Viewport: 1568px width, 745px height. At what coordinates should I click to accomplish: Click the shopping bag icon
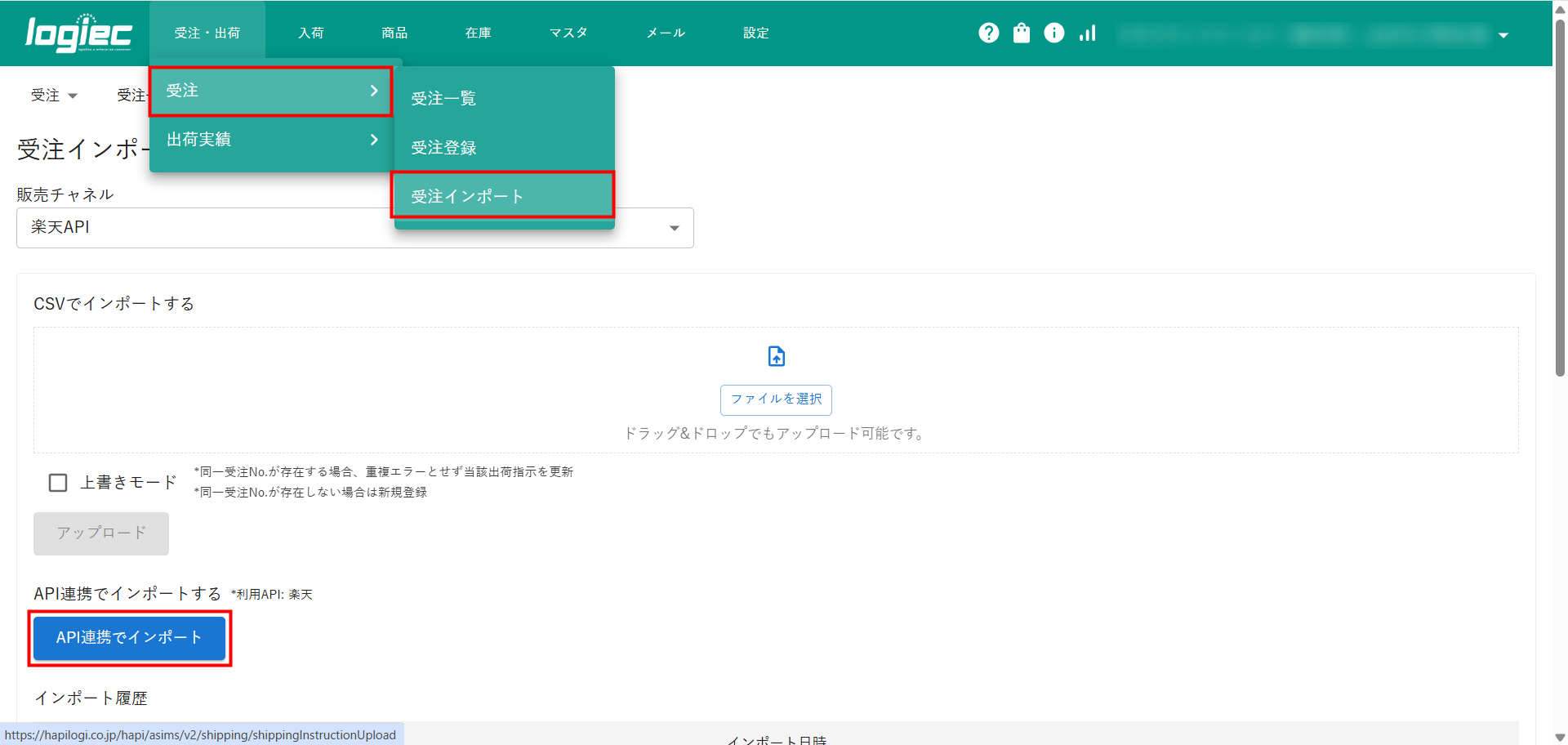pyautogui.click(x=1021, y=33)
